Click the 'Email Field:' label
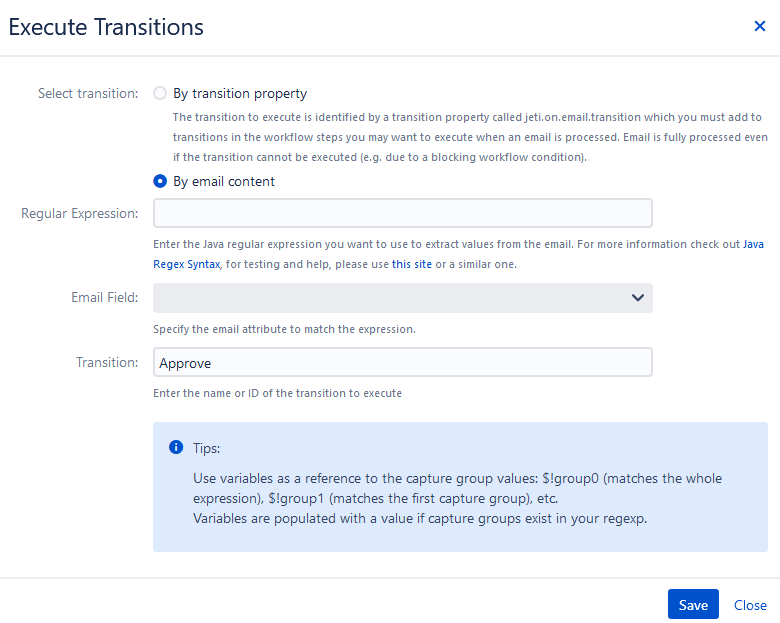Image resolution: width=780 pixels, height=623 pixels. pyautogui.click(x=104, y=298)
